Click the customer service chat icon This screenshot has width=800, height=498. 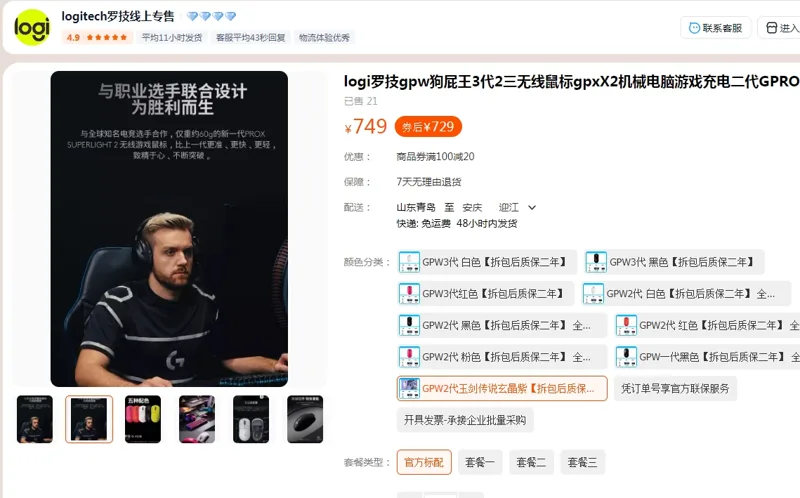click(694, 28)
